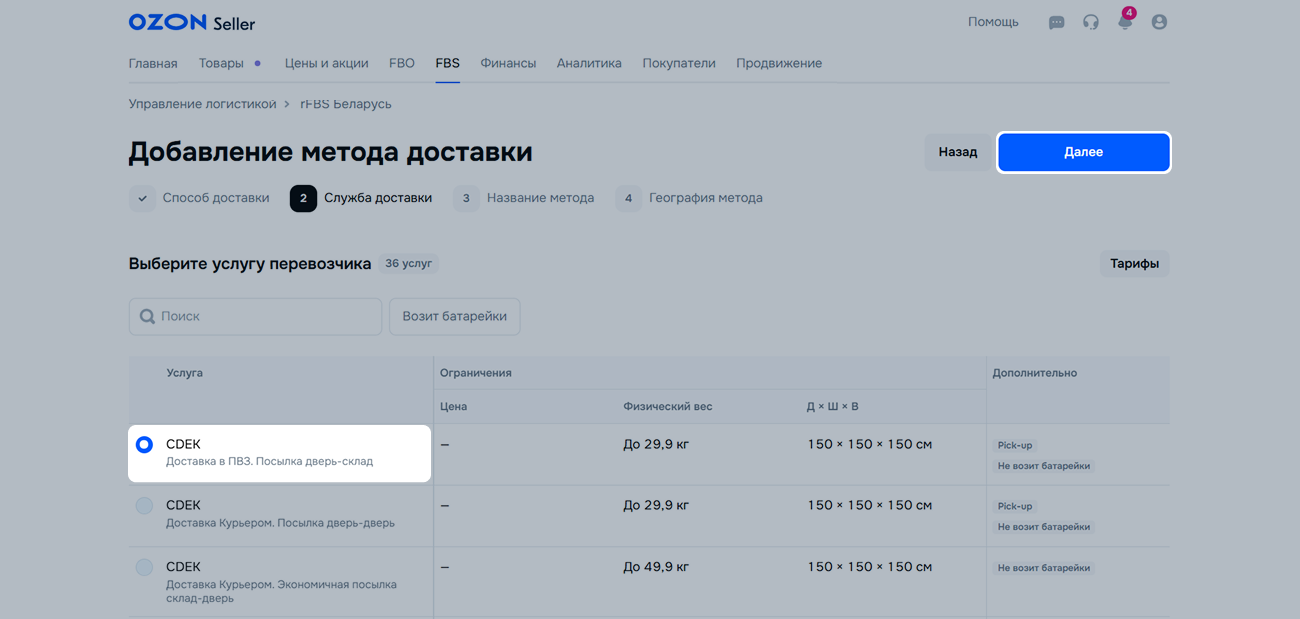Select CDEK Курьером дверь-дверь radio option
The width and height of the screenshot is (1300, 619).
(x=144, y=505)
